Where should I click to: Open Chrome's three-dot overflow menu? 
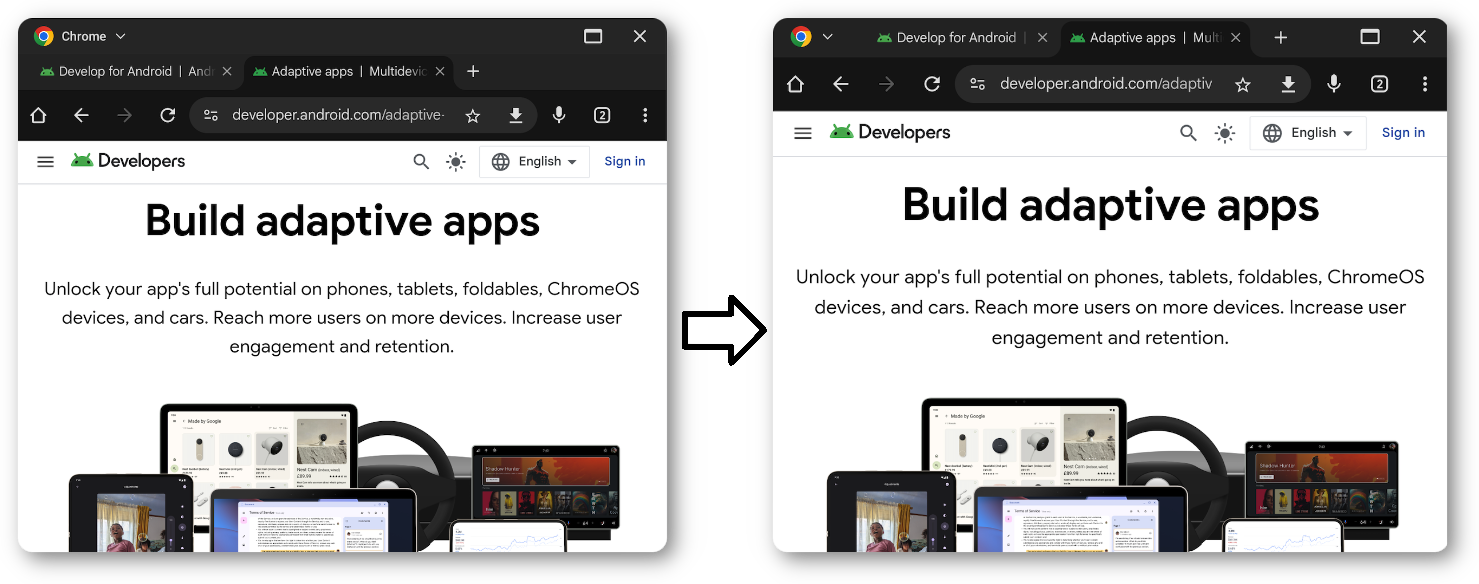tap(646, 115)
